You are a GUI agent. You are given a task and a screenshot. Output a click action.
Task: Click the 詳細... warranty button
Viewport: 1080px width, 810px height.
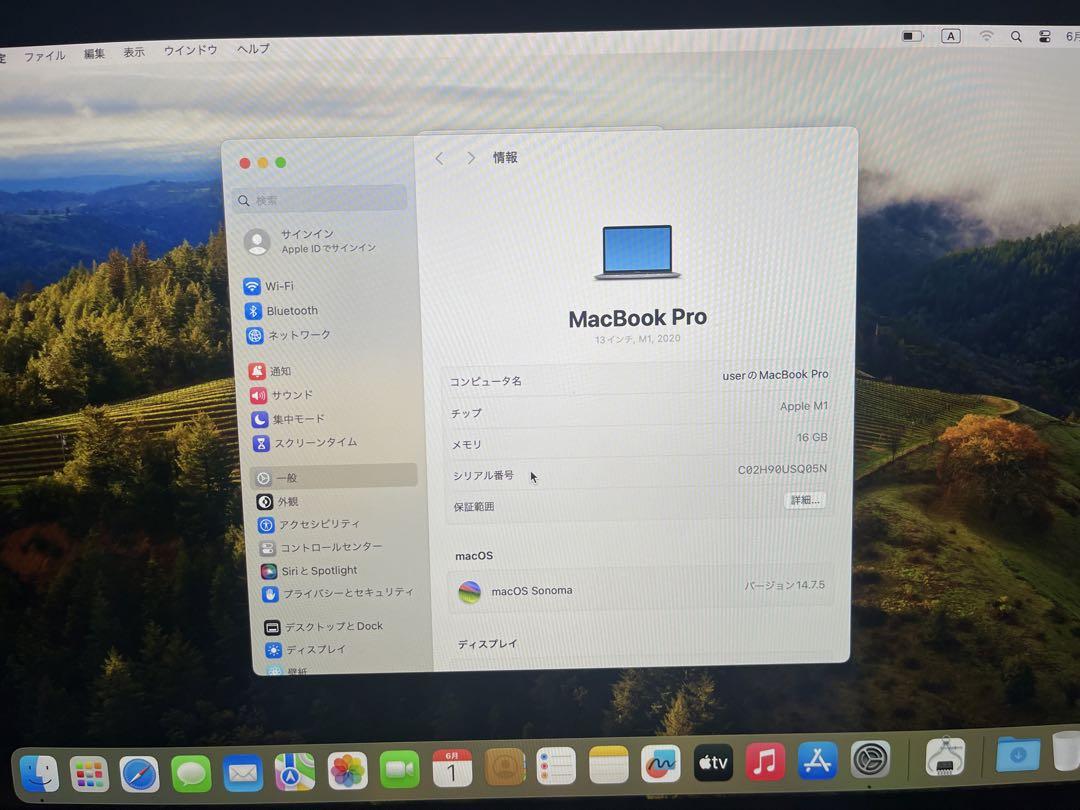click(804, 501)
